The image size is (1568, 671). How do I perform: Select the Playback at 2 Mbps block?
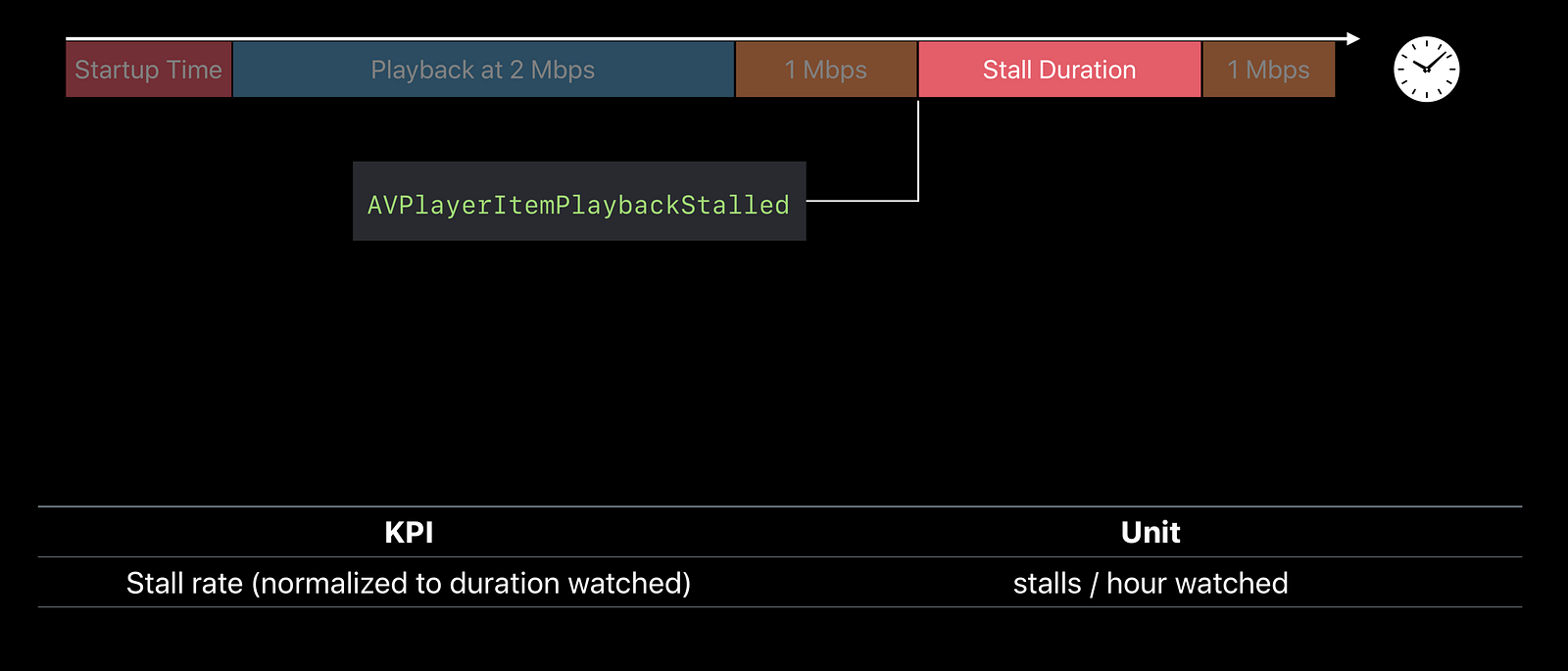coord(482,70)
